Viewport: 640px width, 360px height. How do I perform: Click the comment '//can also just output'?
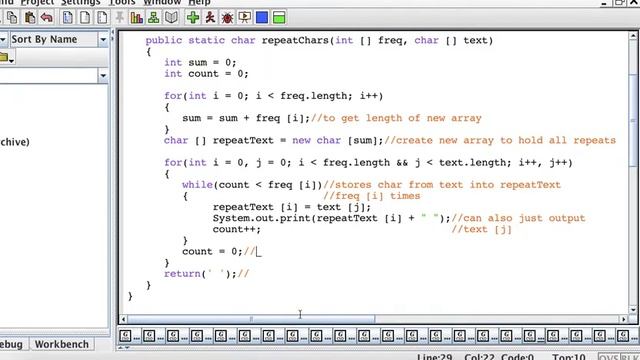(518, 218)
